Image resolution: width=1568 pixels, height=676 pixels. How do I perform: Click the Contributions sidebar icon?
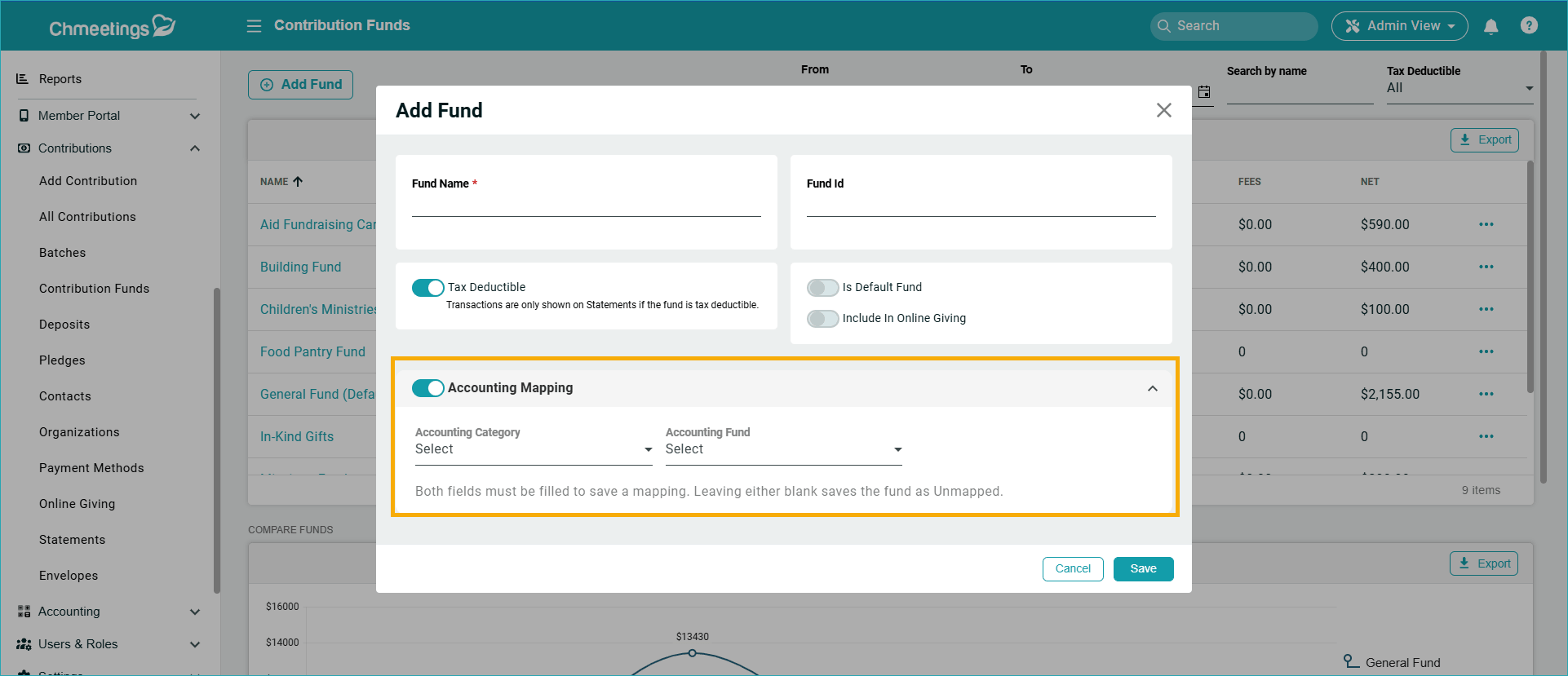(x=24, y=148)
